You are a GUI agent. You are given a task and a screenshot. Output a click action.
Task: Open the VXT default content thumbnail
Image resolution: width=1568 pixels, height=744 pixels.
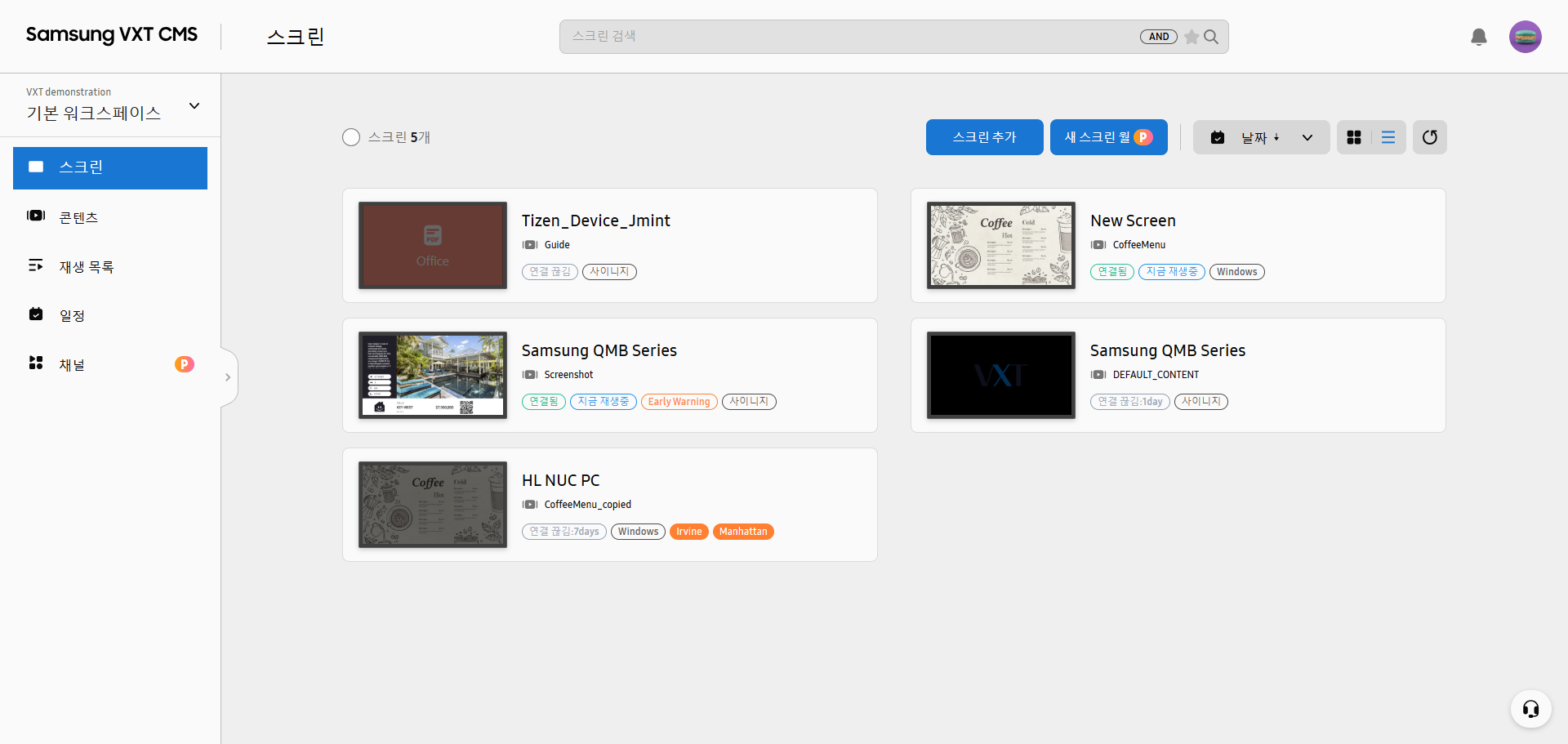[1001, 375]
